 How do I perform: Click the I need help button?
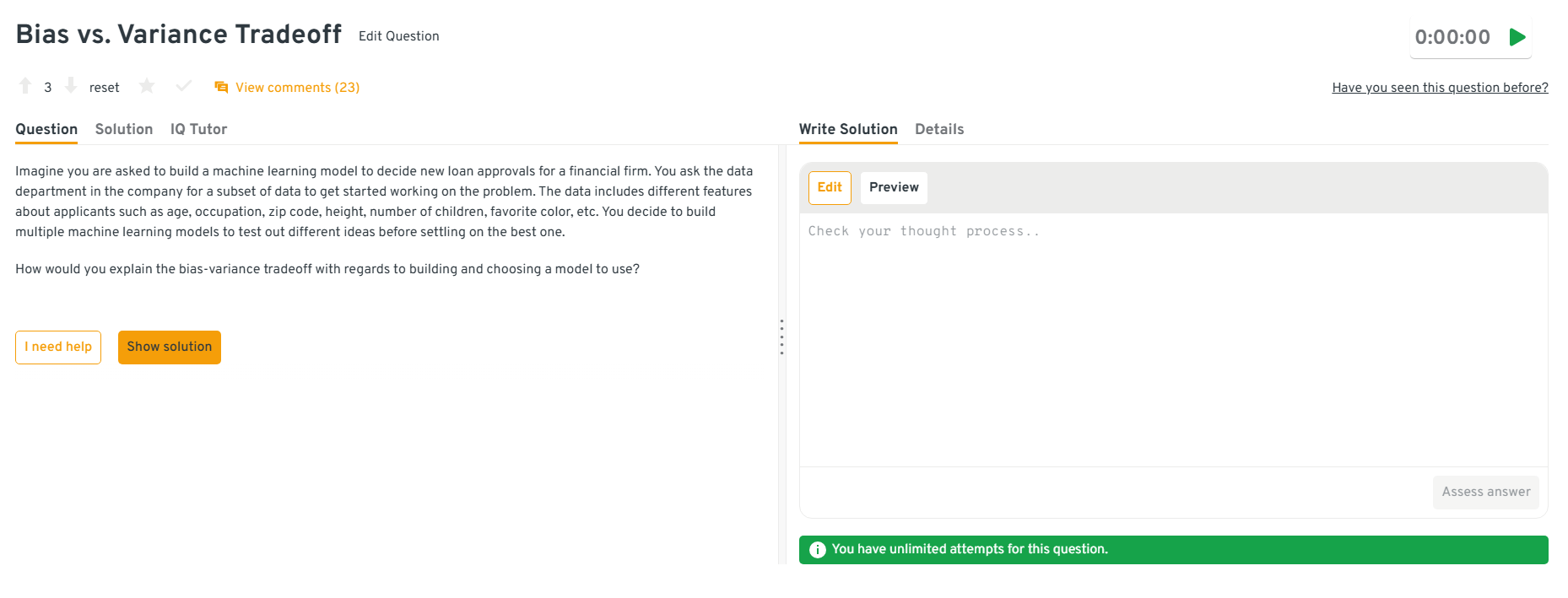point(58,347)
